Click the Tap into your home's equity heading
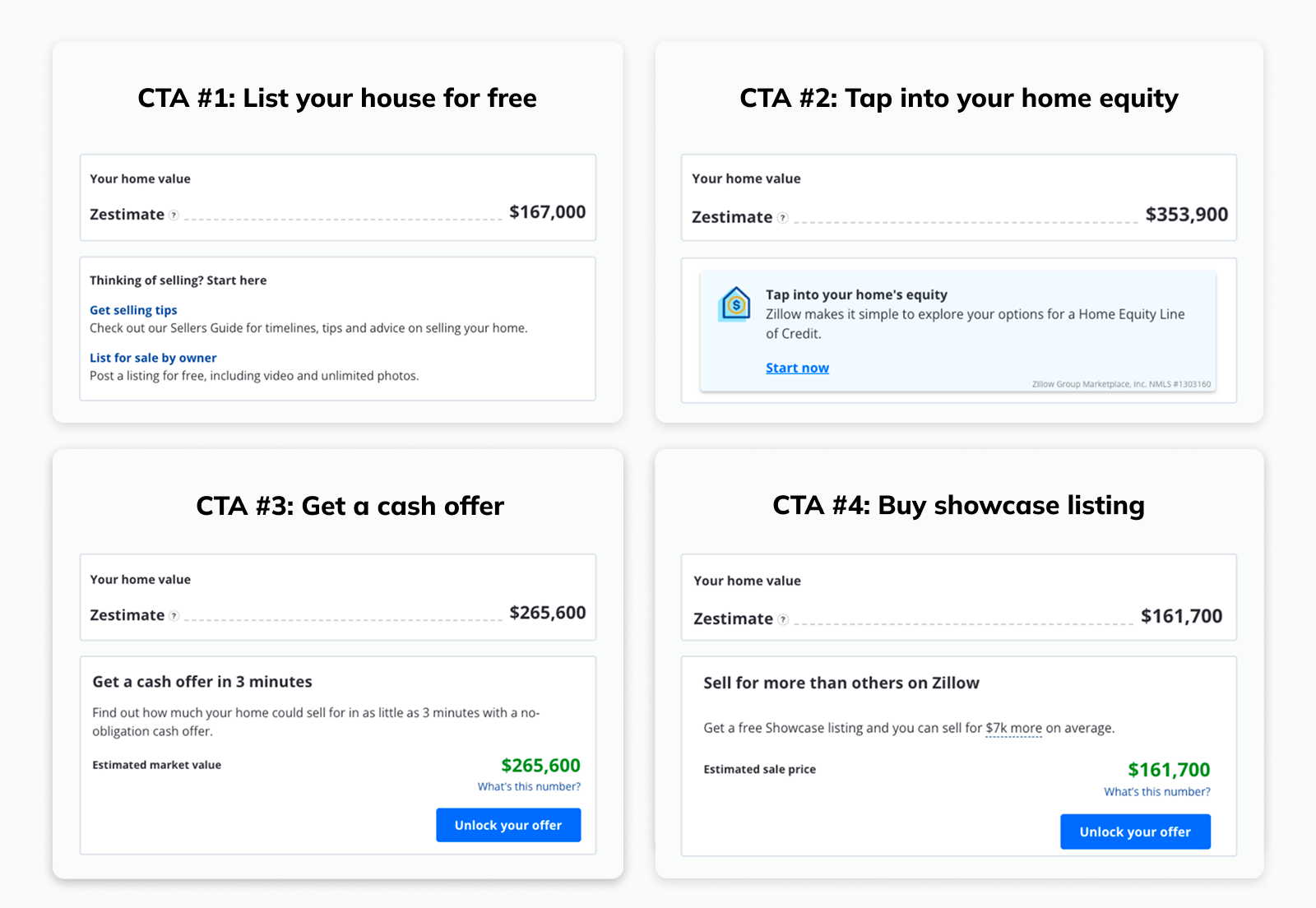The height and width of the screenshot is (908, 1316). (x=856, y=294)
